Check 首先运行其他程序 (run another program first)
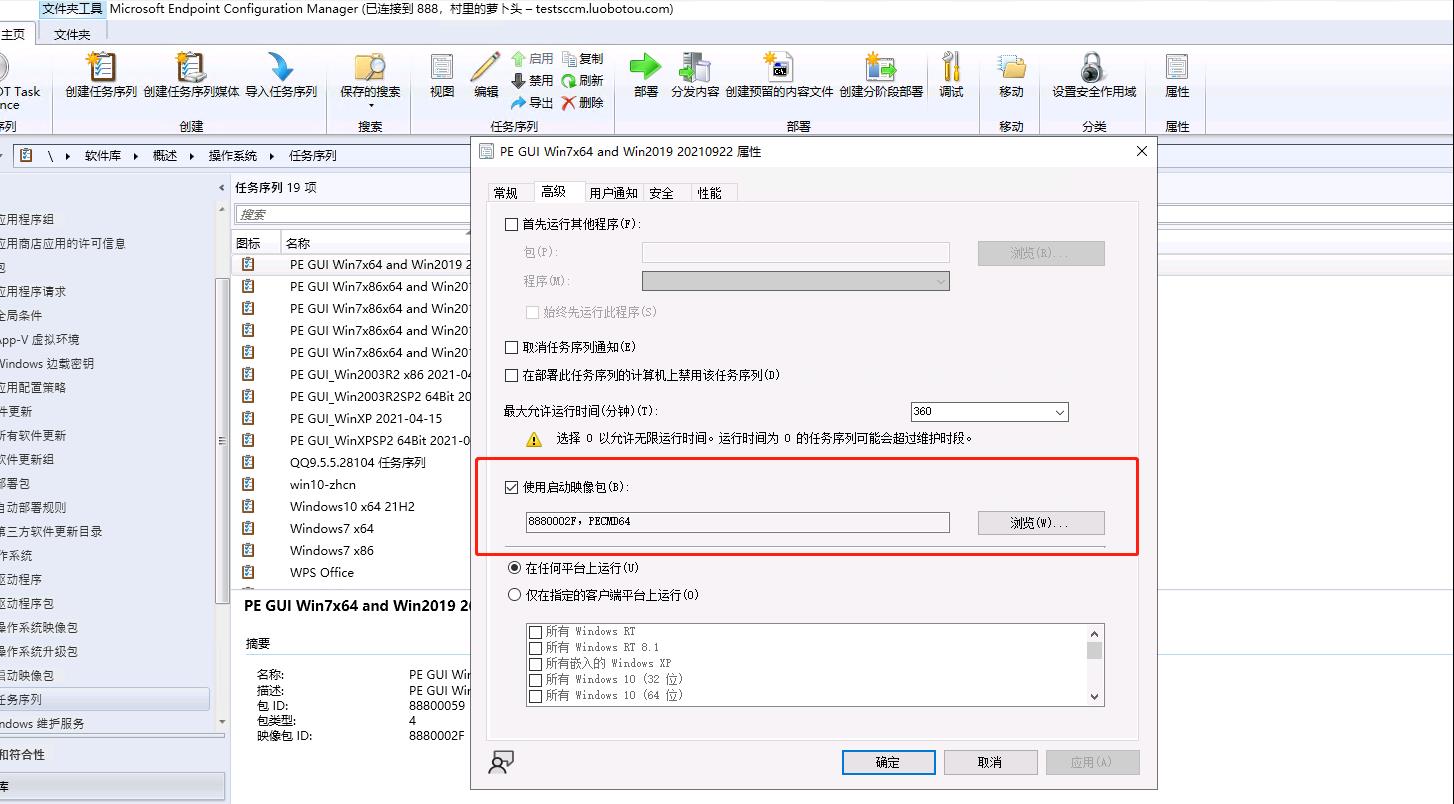Image resolution: width=1454 pixels, height=804 pixels. pyautogui.click(x=512, y=224)
